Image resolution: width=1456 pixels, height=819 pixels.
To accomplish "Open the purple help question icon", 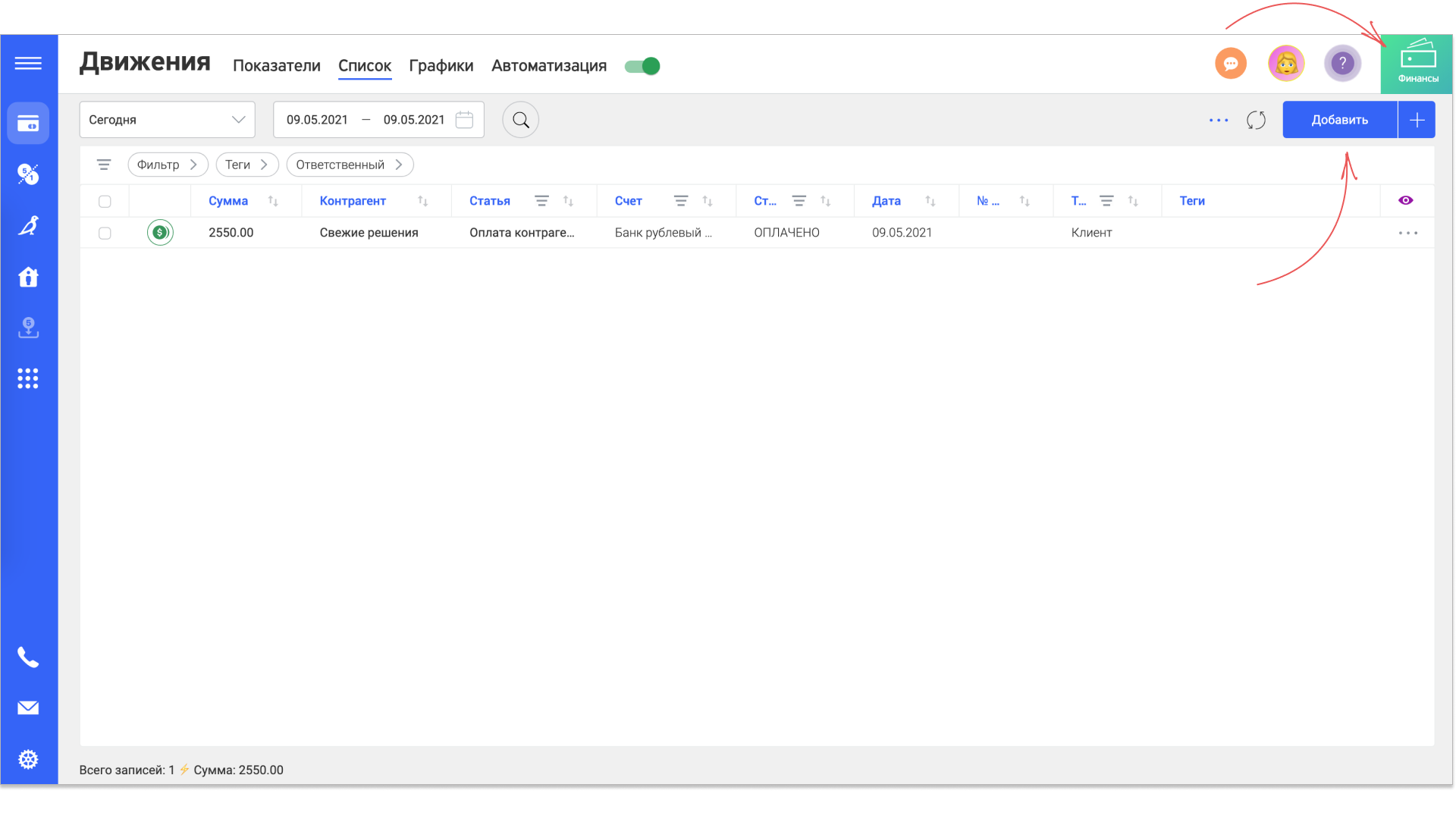I will tap(1342, 63).
